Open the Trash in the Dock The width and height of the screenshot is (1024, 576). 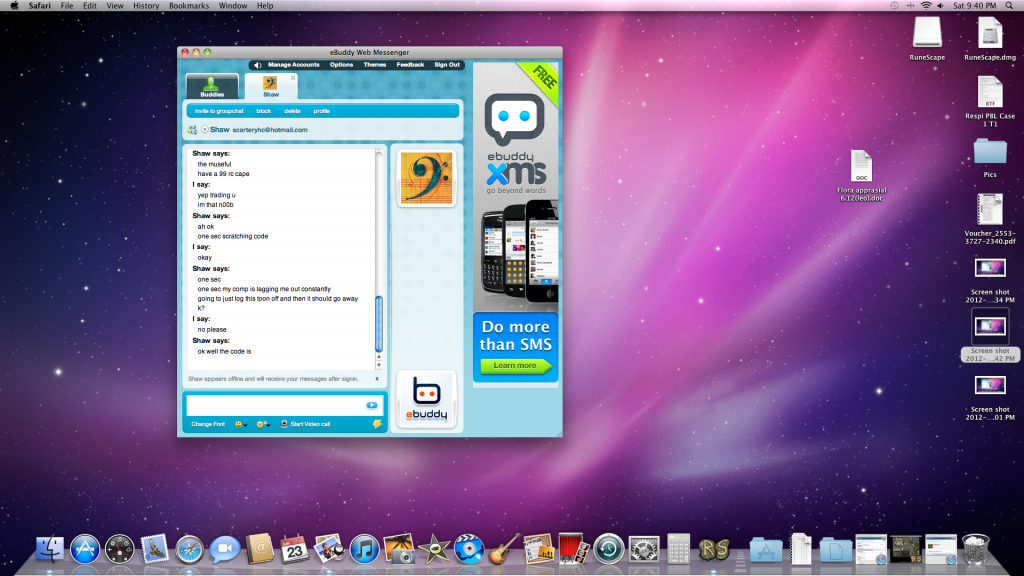tap(976, 549)
